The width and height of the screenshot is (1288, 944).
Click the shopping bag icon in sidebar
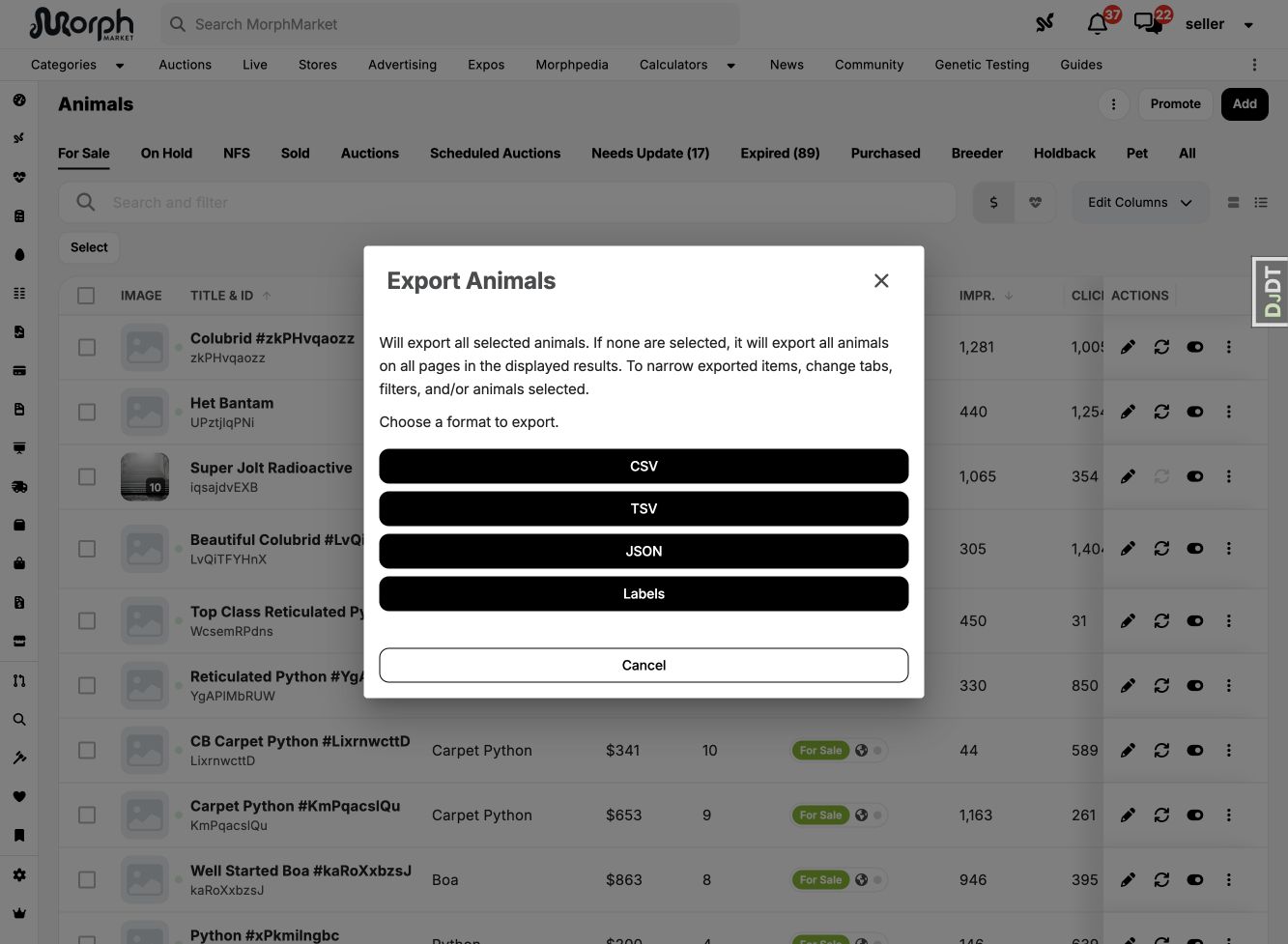coord(19,564)
